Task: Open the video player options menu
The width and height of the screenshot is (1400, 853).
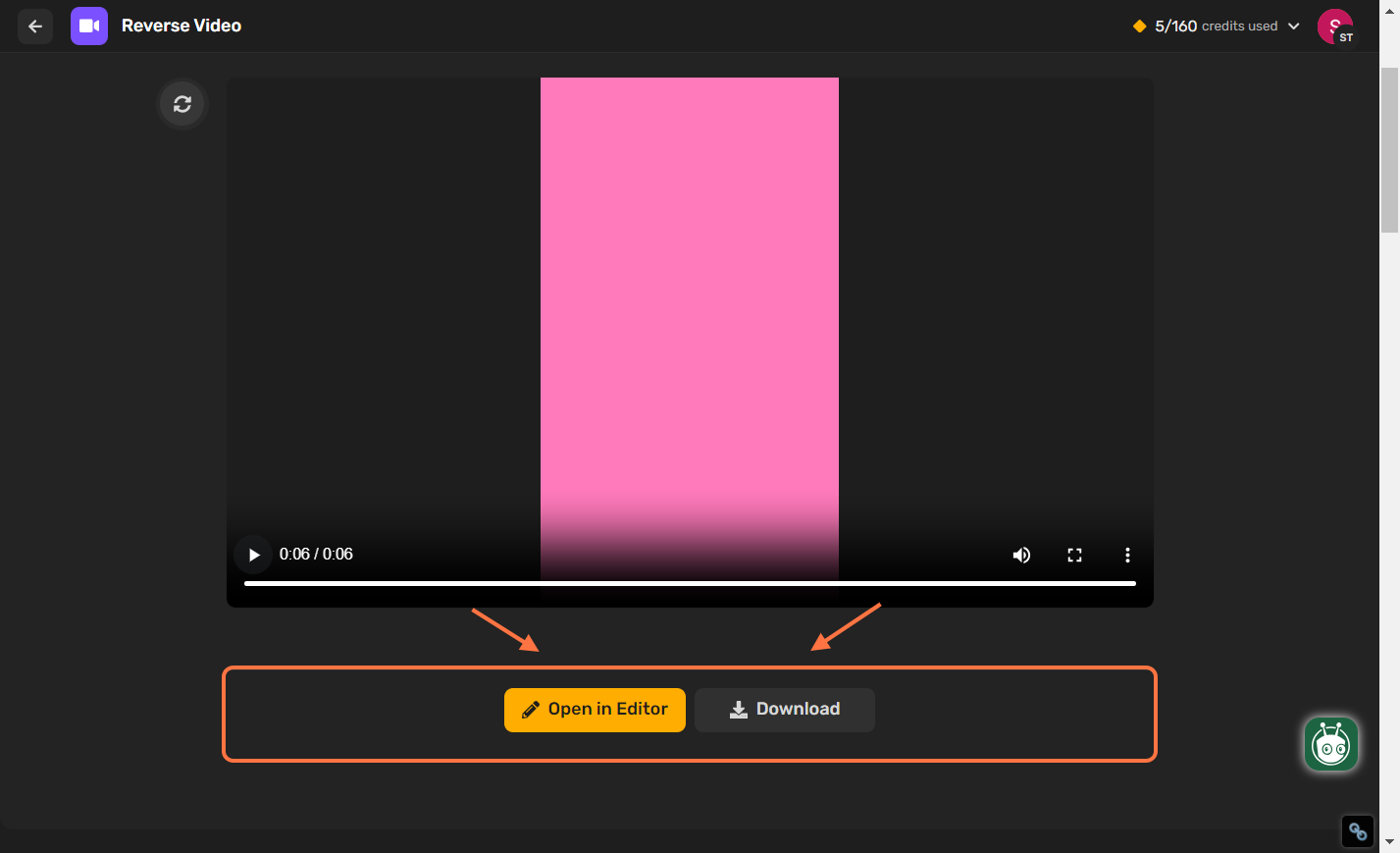Action: click(1127, 555)
